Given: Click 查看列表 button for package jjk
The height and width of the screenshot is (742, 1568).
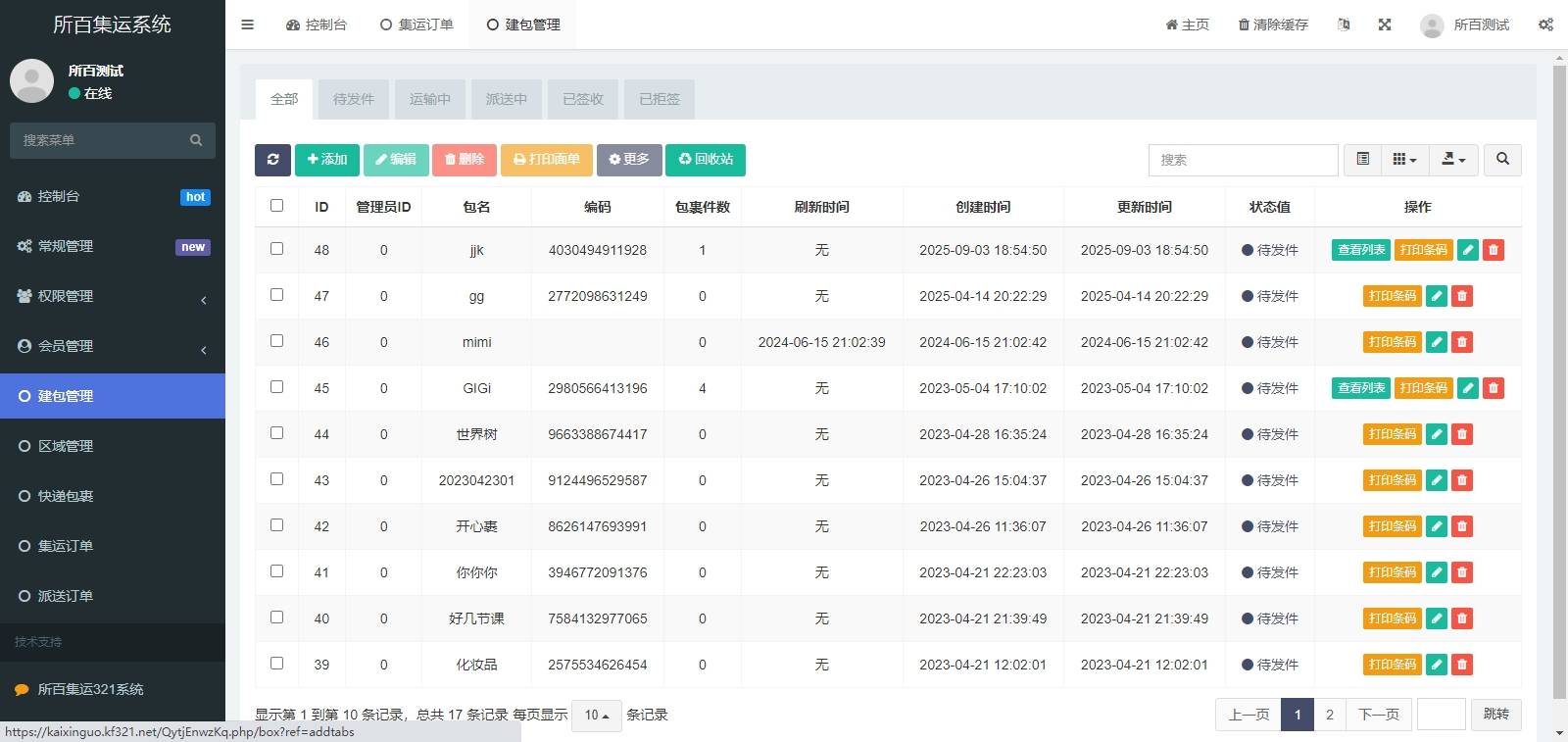Looking at the screenshot, I should click(1361, 250).
